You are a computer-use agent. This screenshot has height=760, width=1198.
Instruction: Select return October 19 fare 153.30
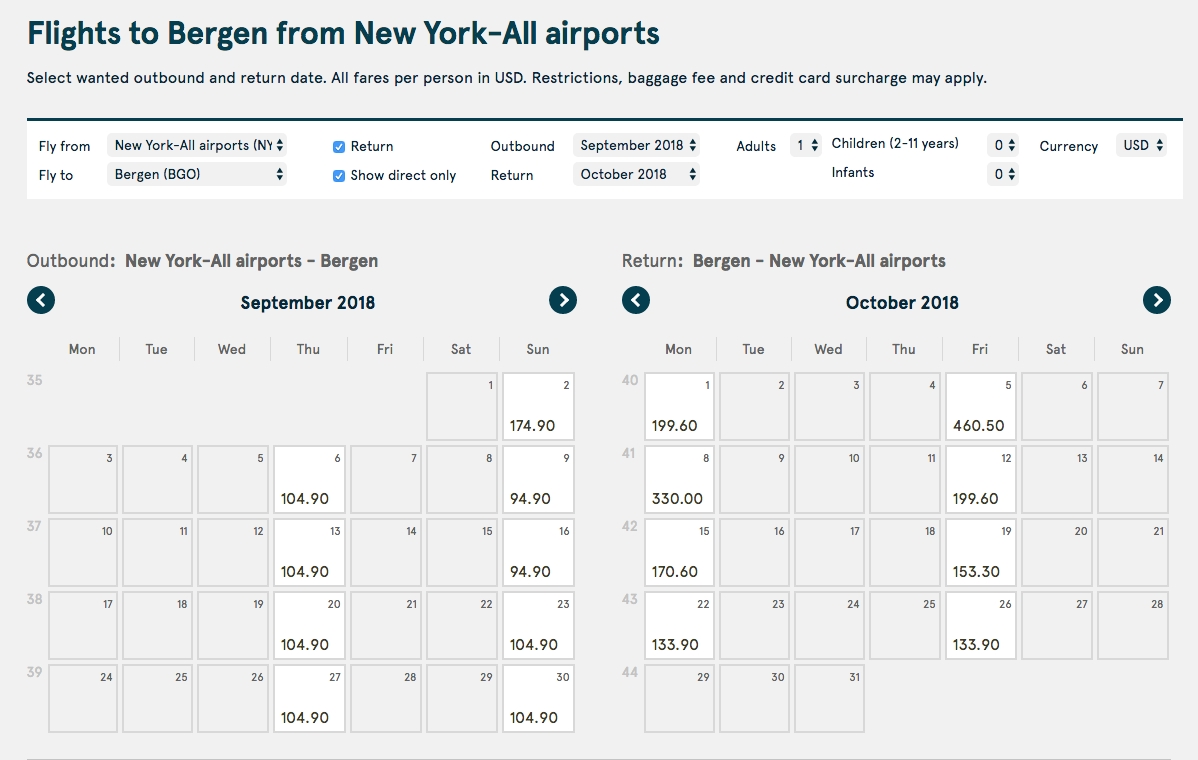pyautogui.click(x=981, y=552)
